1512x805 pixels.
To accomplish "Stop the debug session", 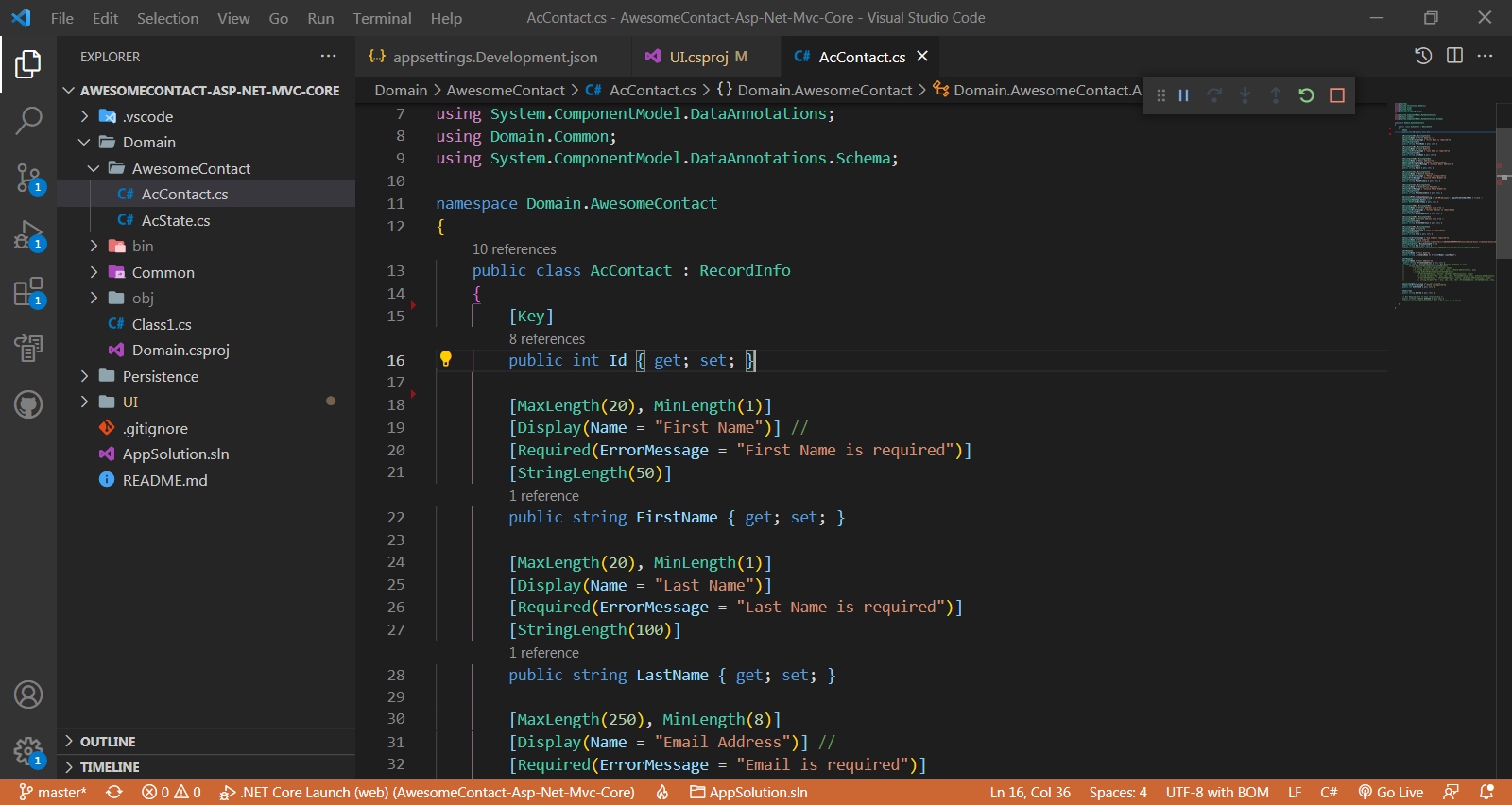I will [1337, 95].
